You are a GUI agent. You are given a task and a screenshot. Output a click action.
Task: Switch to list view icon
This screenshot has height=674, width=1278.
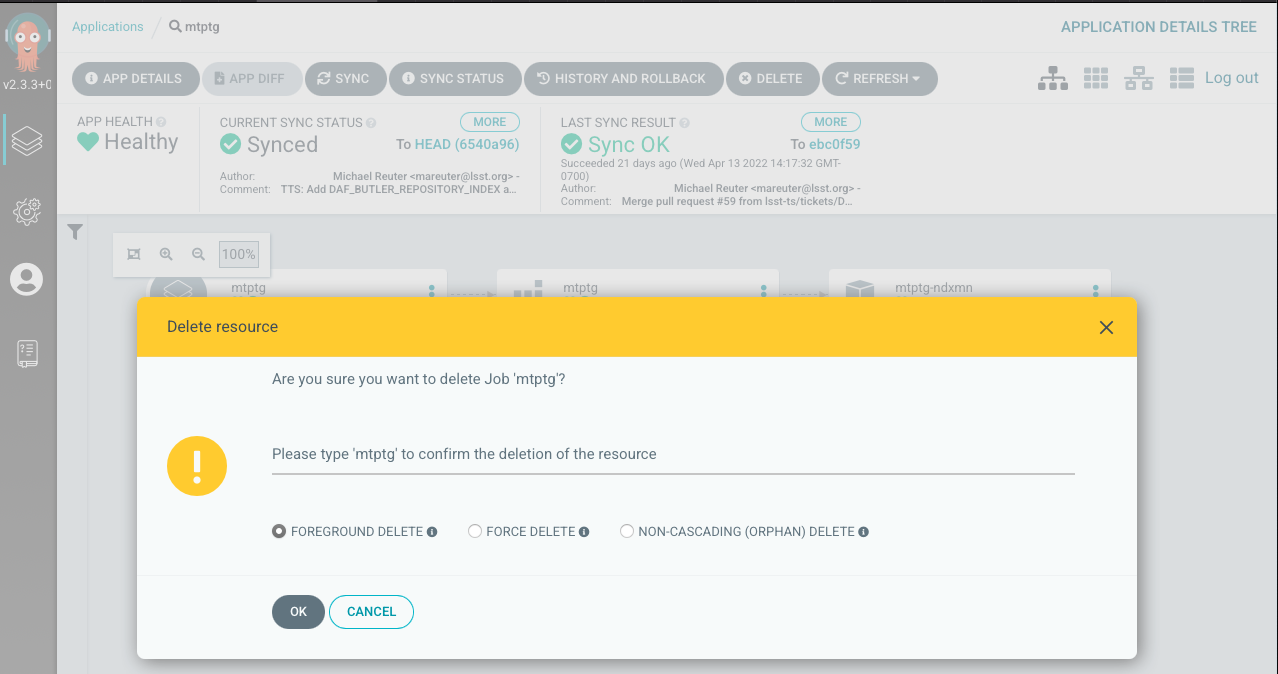click(1181, 78)
